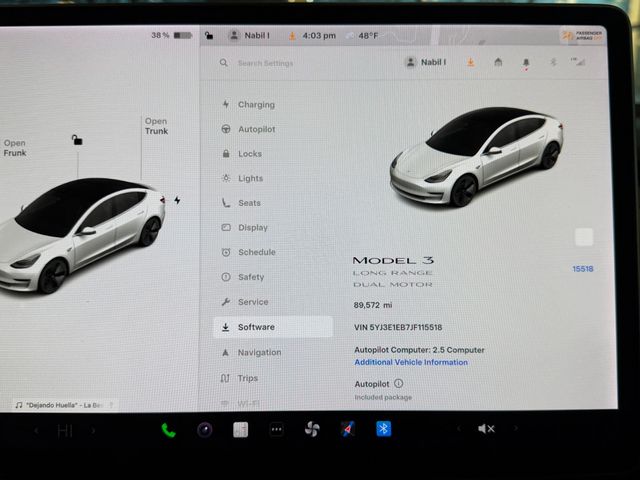Open HomeLink garage icon

tap(498, 62)
